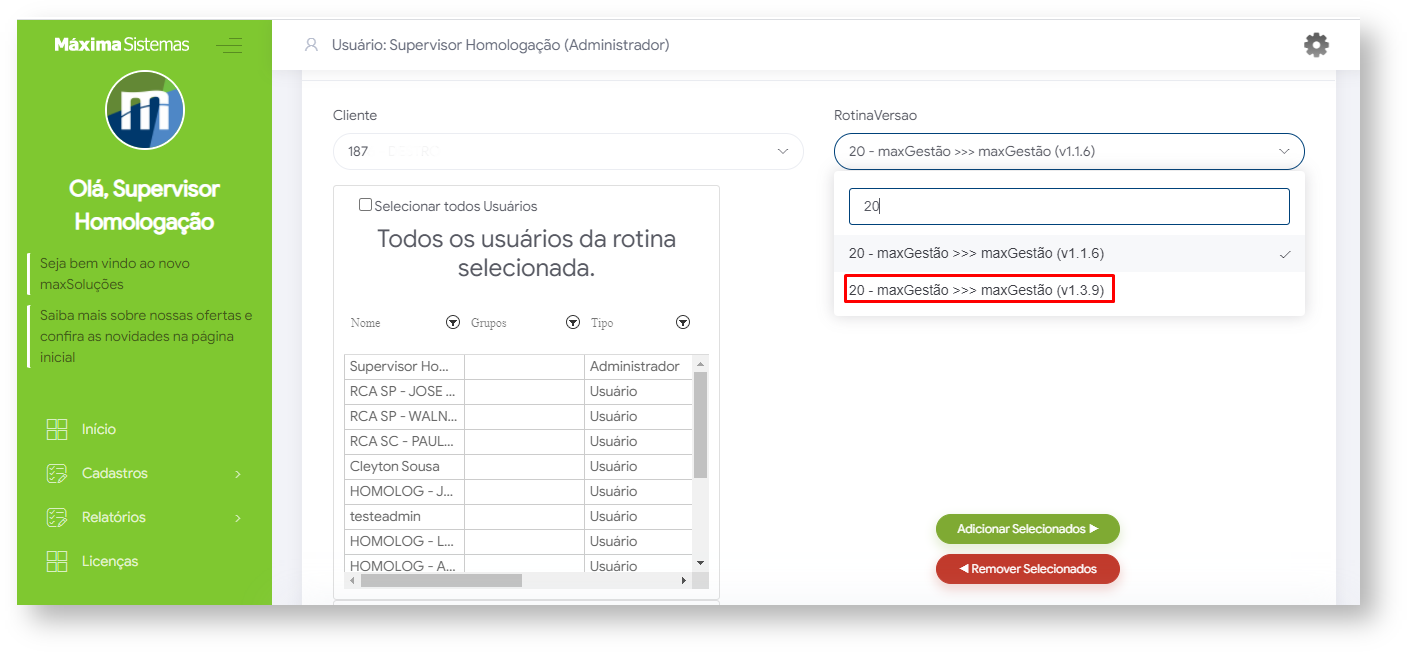Click horizontal scrollbar right arrow
This screenshot has height=653, width=1408.
coord(684,580)
